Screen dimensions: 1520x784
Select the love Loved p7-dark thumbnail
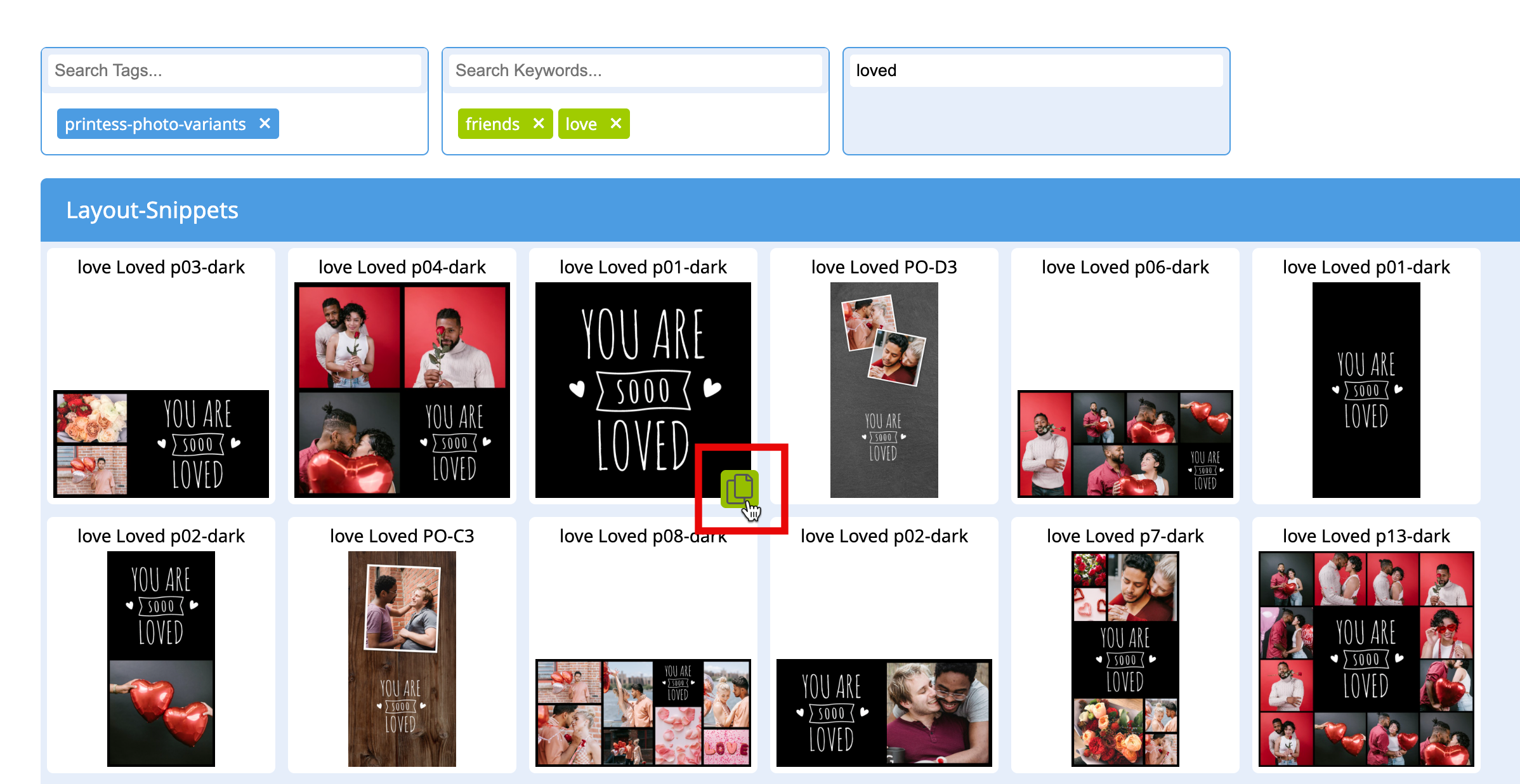[1124, 660]
